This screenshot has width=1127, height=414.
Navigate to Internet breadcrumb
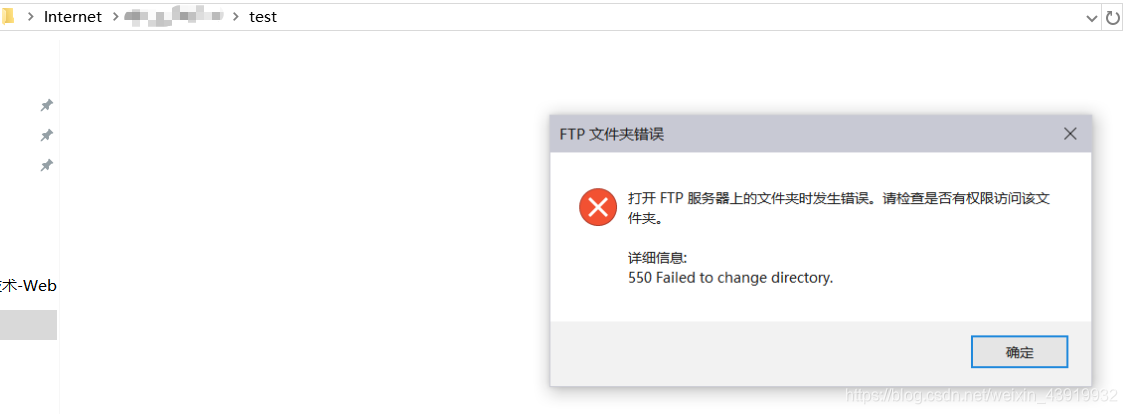point(73,17)
